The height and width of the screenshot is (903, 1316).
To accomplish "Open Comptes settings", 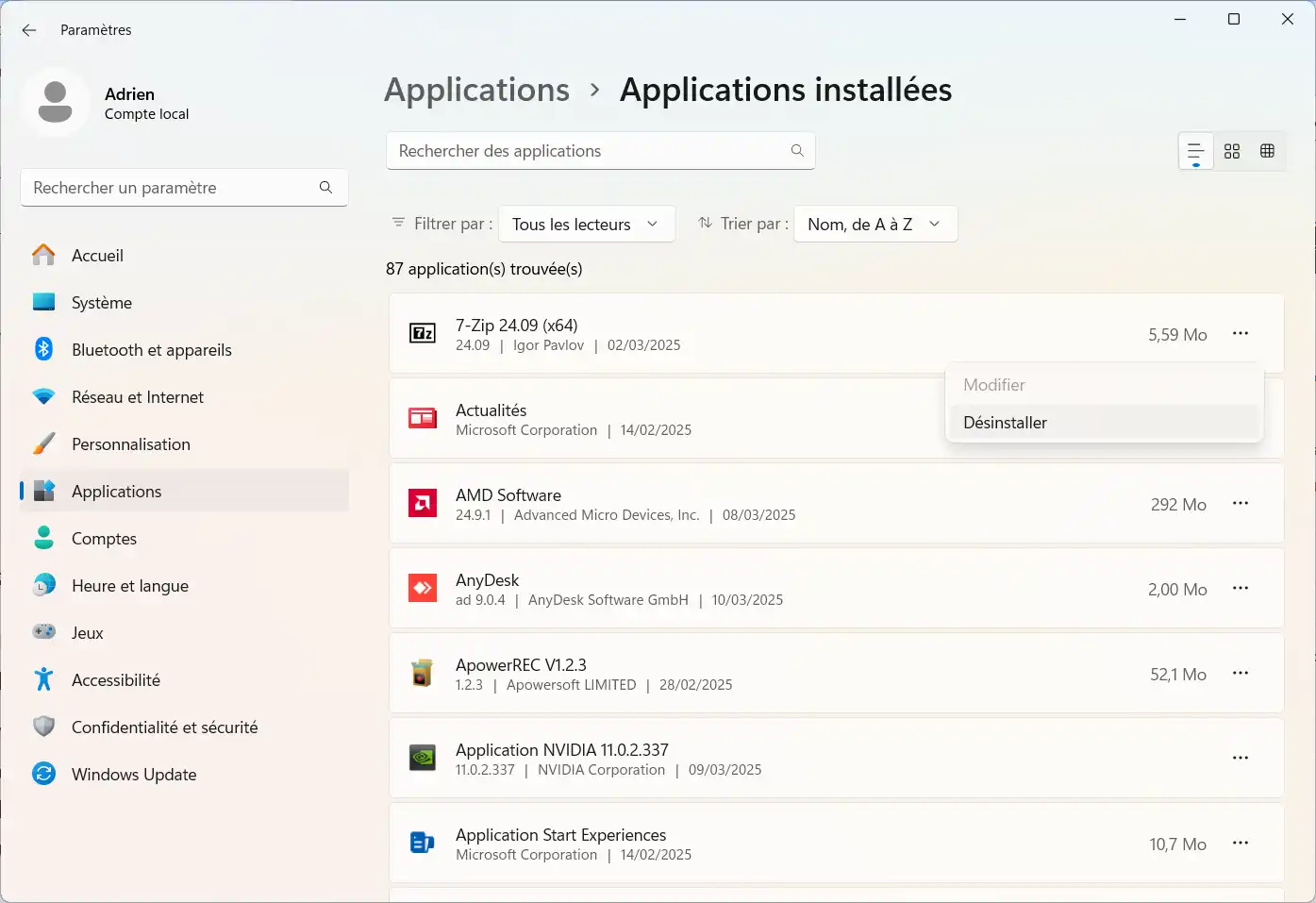I will (184, 539).
